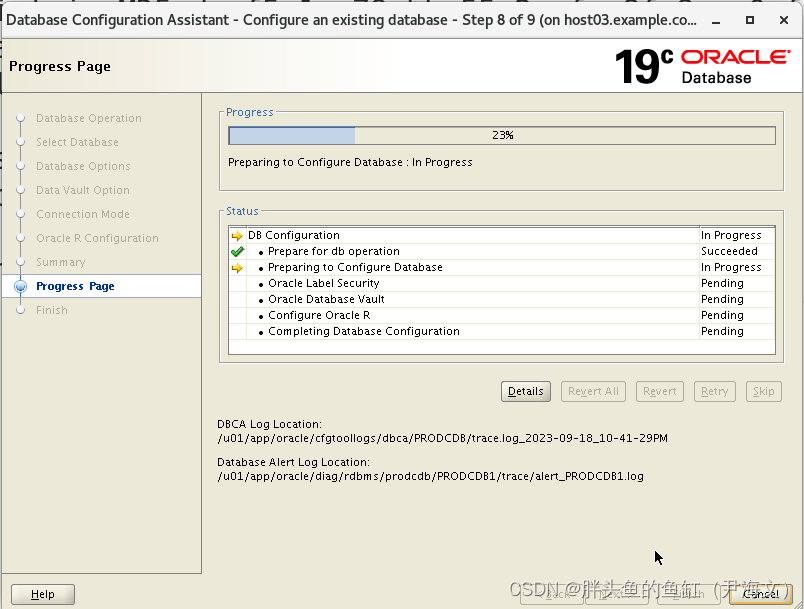Viewport: 804px width, 609px height.
Task: Click the Retry button
Action: pyautogui.click(x=714, y=391)
